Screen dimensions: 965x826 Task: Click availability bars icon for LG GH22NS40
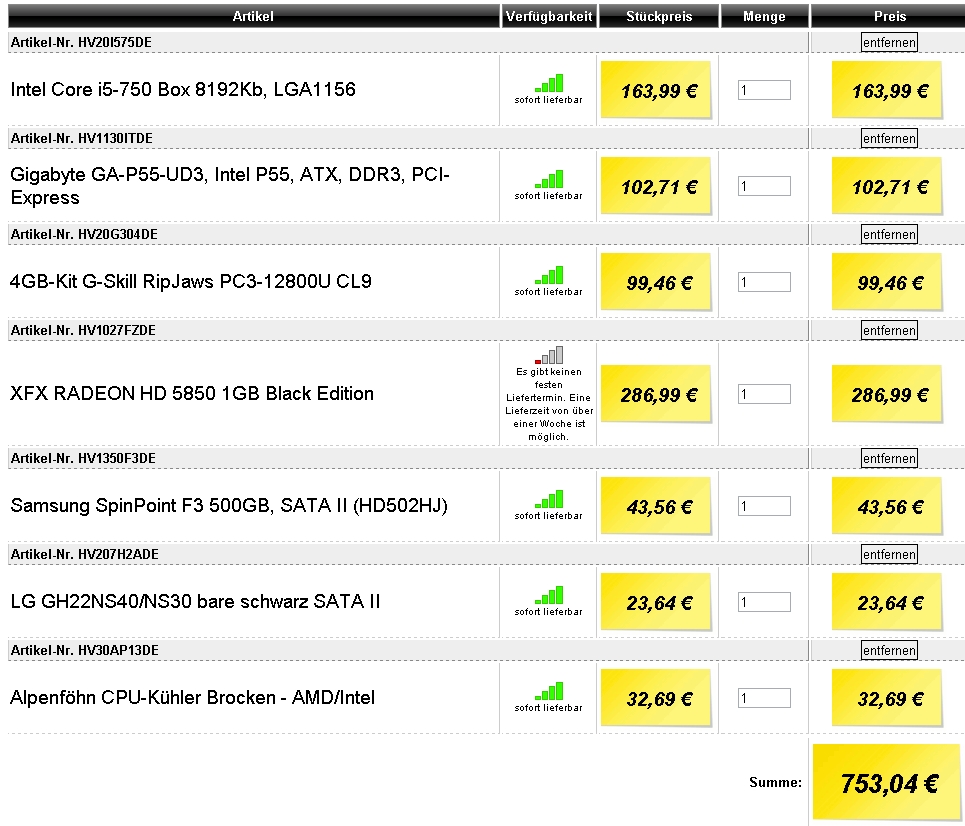tap(549, 595)
